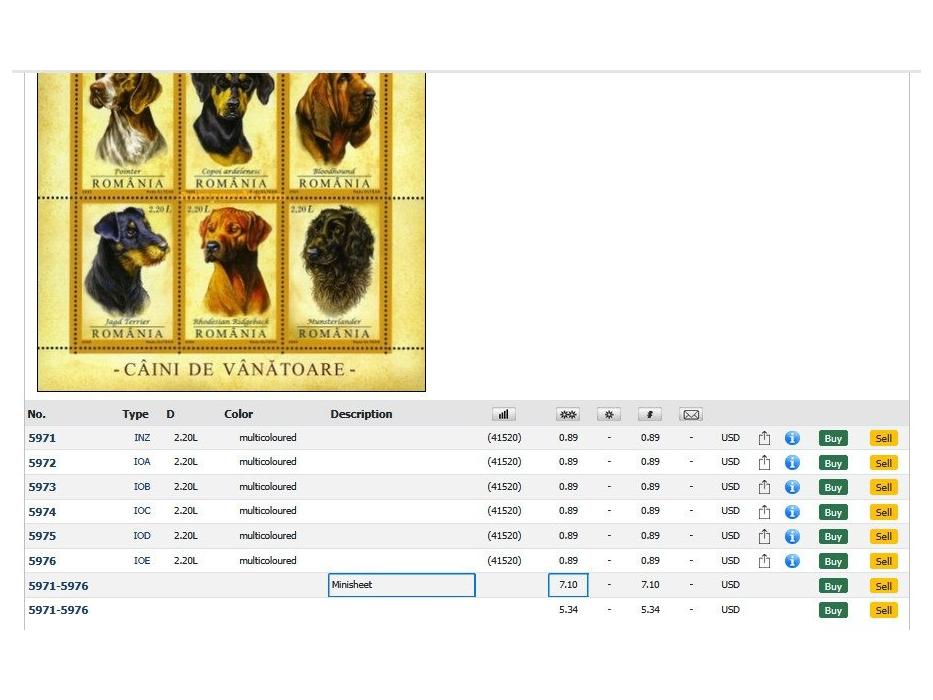Open info for stamp 5974
This screenshot has width=933, height=700.
coord(792,512)
